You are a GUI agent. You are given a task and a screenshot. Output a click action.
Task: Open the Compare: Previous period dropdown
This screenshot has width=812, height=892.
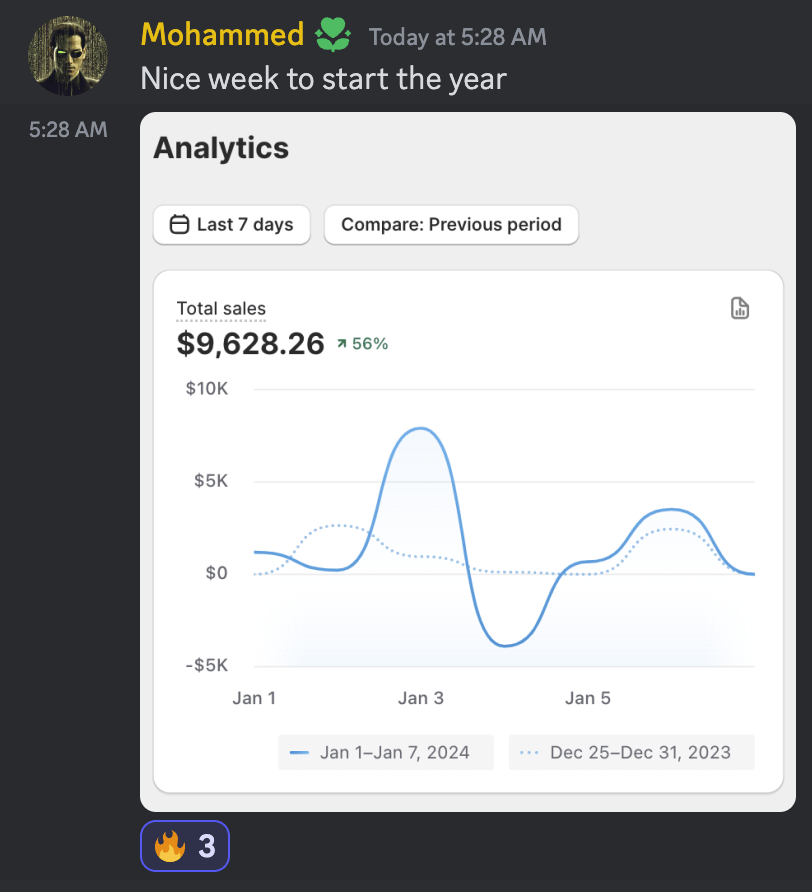point(451,225)
